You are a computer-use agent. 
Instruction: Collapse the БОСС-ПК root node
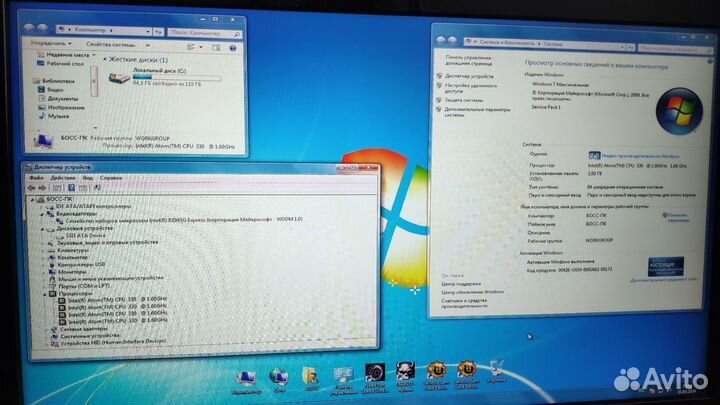pyautogui.click(x=32, y=200)
